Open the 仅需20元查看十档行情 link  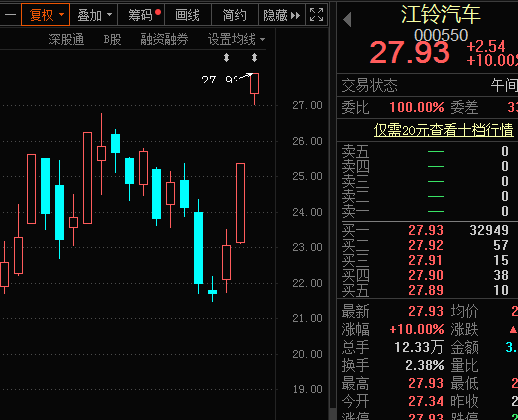click(443, 130)
